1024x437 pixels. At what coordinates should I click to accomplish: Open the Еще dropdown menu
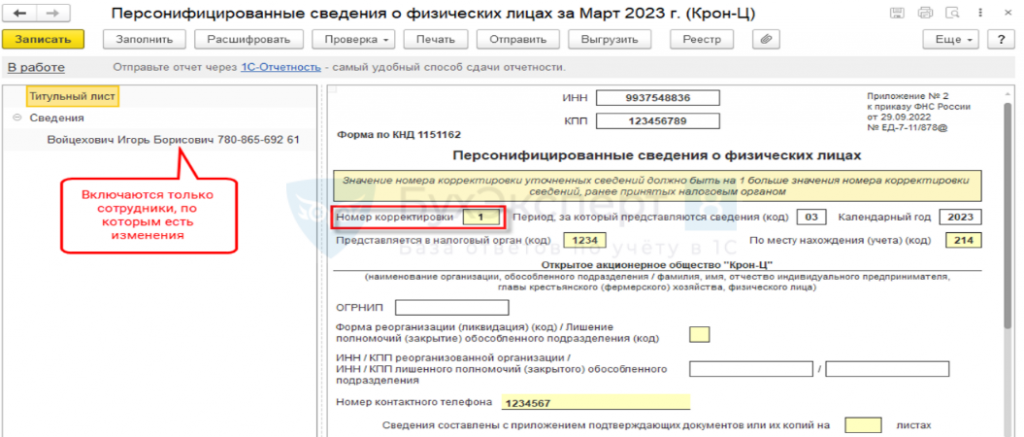click(953, 39)
